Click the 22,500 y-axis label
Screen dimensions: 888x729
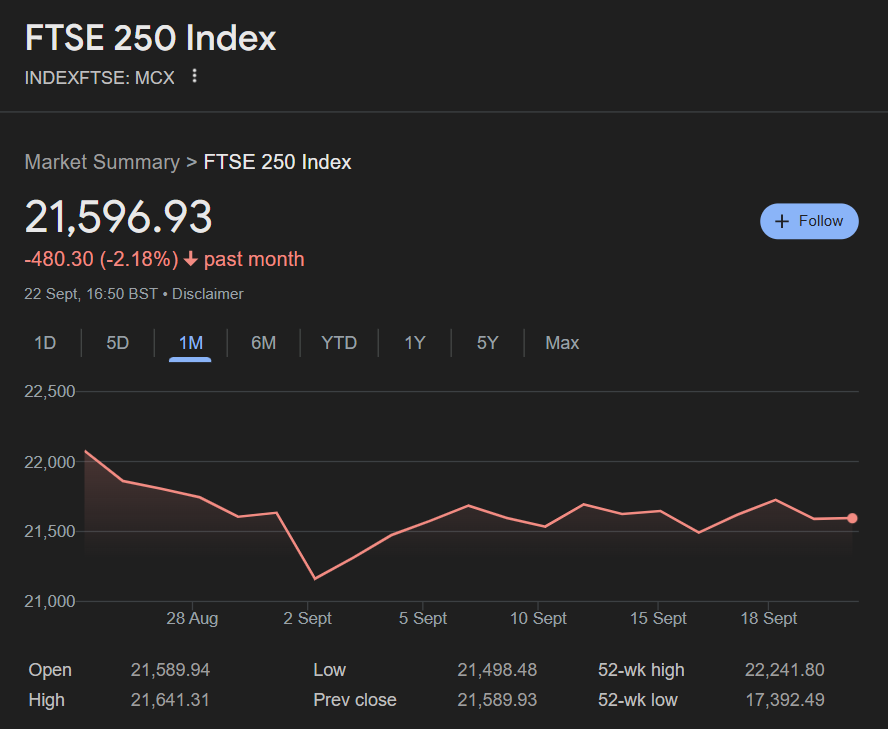tap(49, 391)
